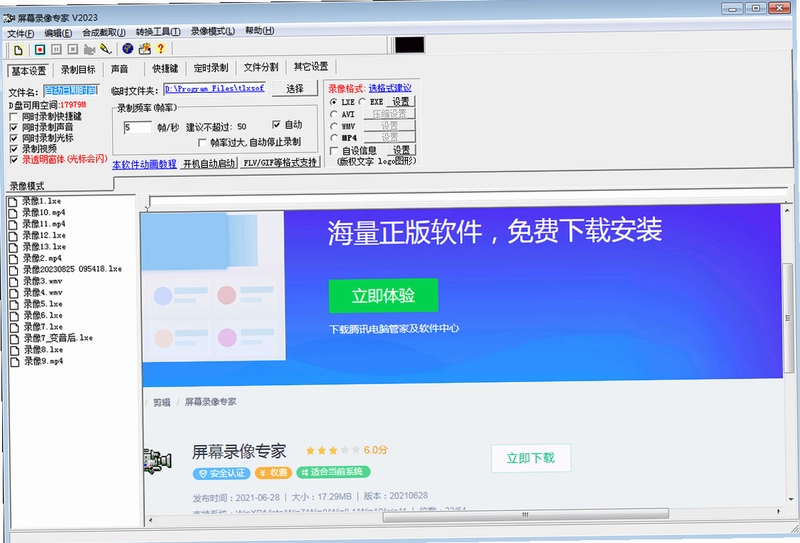This screenshot has width=800, height=543.
Task: Select 录像10.mp4 in file list
Action: point(43,212)
